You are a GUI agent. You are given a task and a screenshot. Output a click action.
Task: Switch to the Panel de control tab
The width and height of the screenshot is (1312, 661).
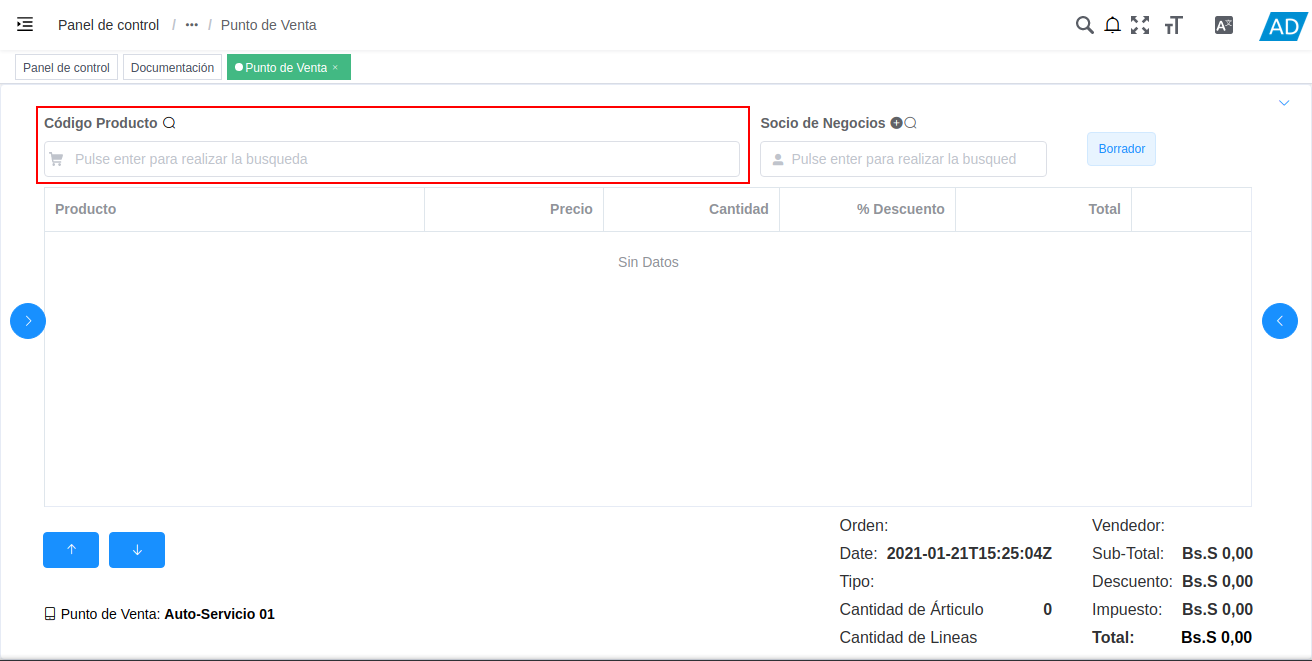point(66,68)
